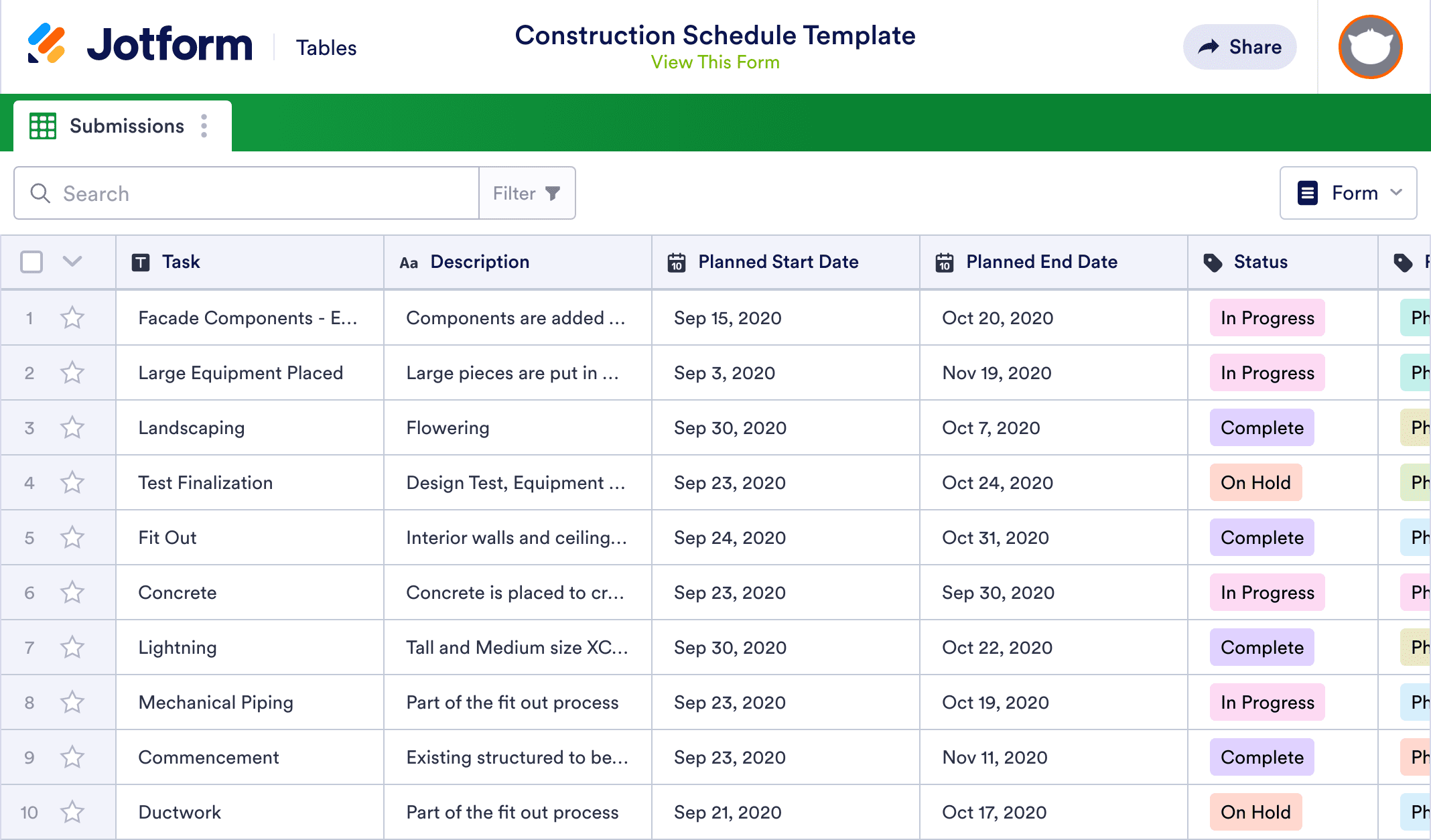Star the Landscaping row
Screen dimensions: 1431x840
coord(72,428)
